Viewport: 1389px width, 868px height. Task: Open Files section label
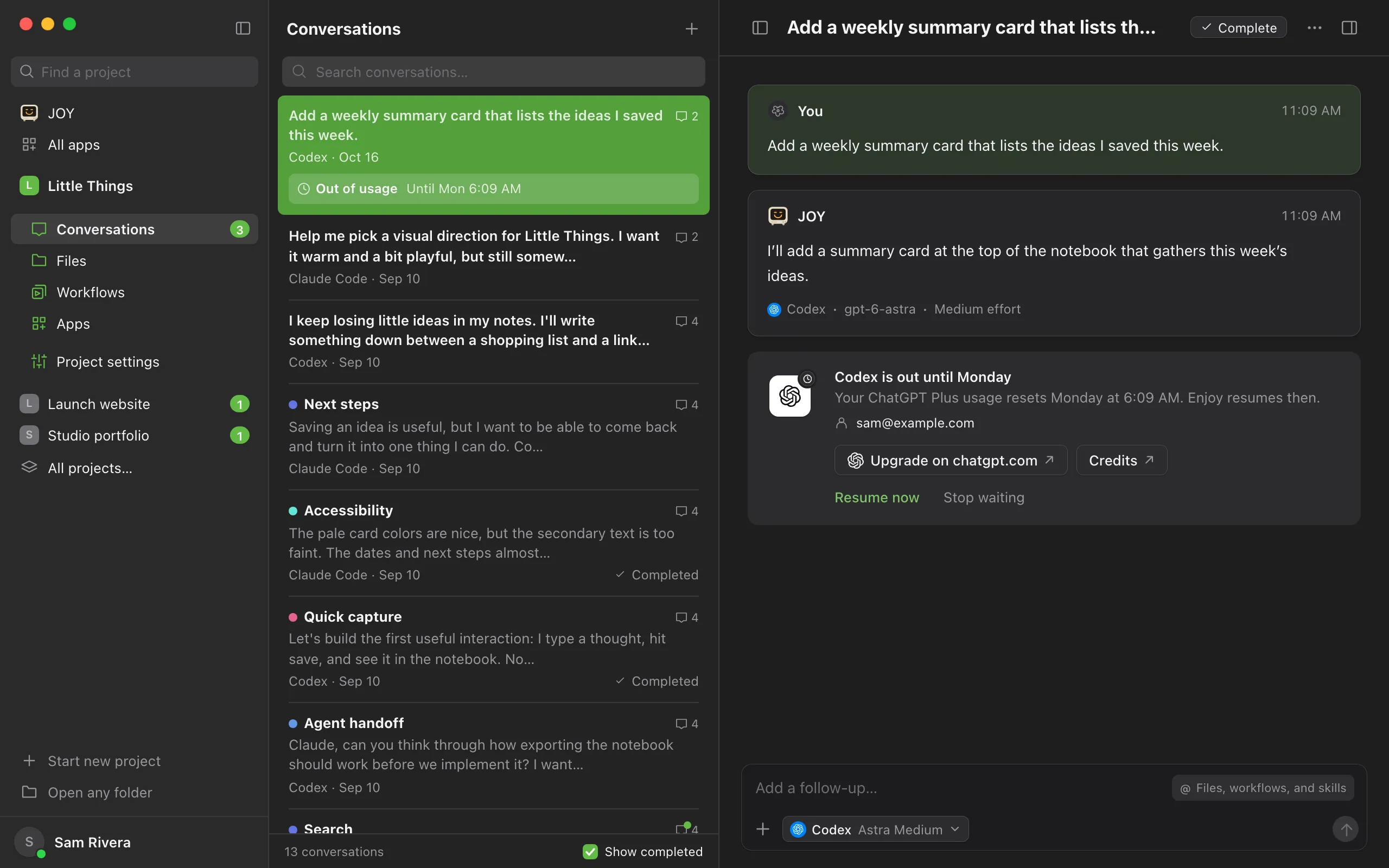[x=71, y=260]
